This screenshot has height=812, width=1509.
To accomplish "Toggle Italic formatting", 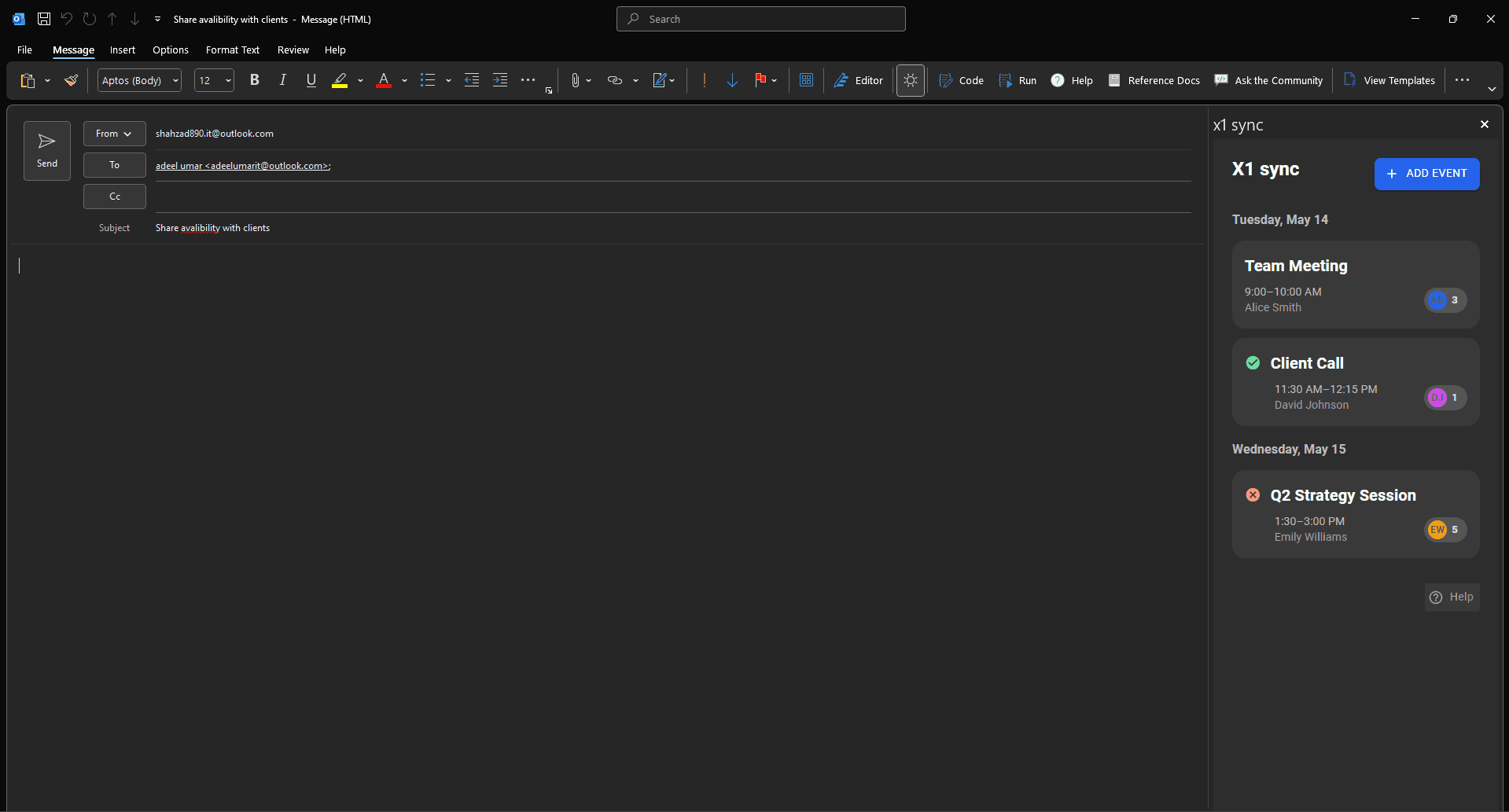I will (x=282, y=80).
